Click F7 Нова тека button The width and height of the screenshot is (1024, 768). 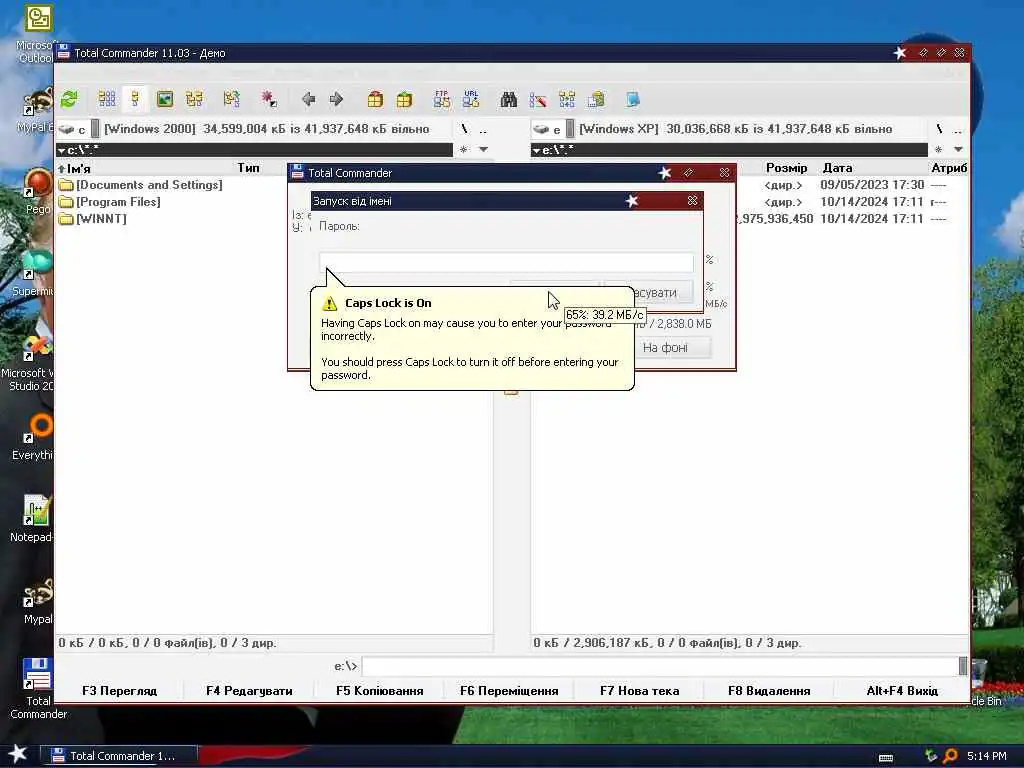point(639,690)
